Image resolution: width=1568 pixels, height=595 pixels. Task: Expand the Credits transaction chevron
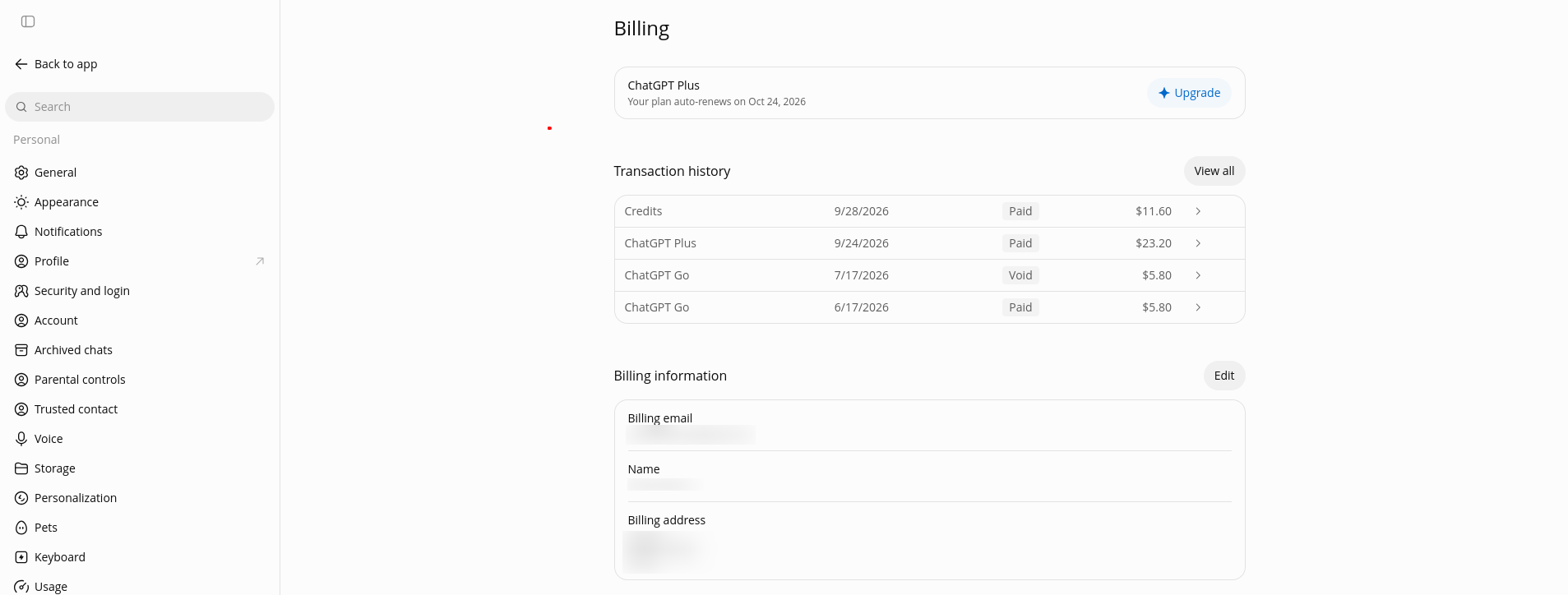pos(1198,211)
